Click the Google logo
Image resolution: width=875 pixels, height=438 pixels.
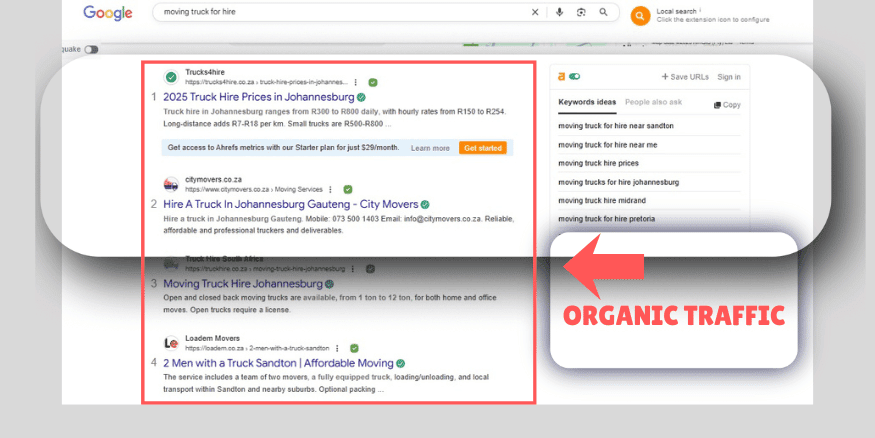tap(107, 13)
